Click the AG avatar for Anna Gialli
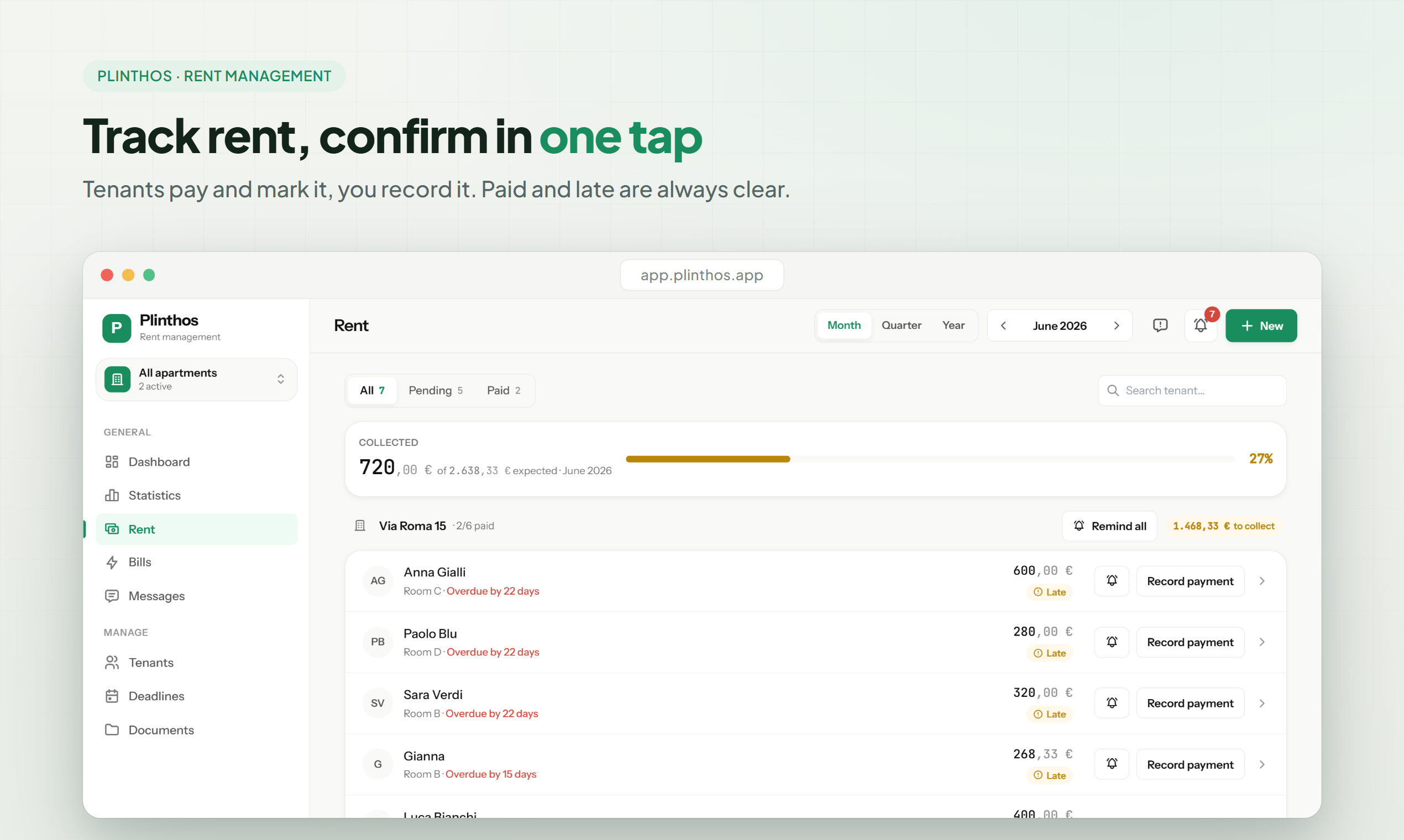The image size is (1404, 840). [x=378, y=581]
